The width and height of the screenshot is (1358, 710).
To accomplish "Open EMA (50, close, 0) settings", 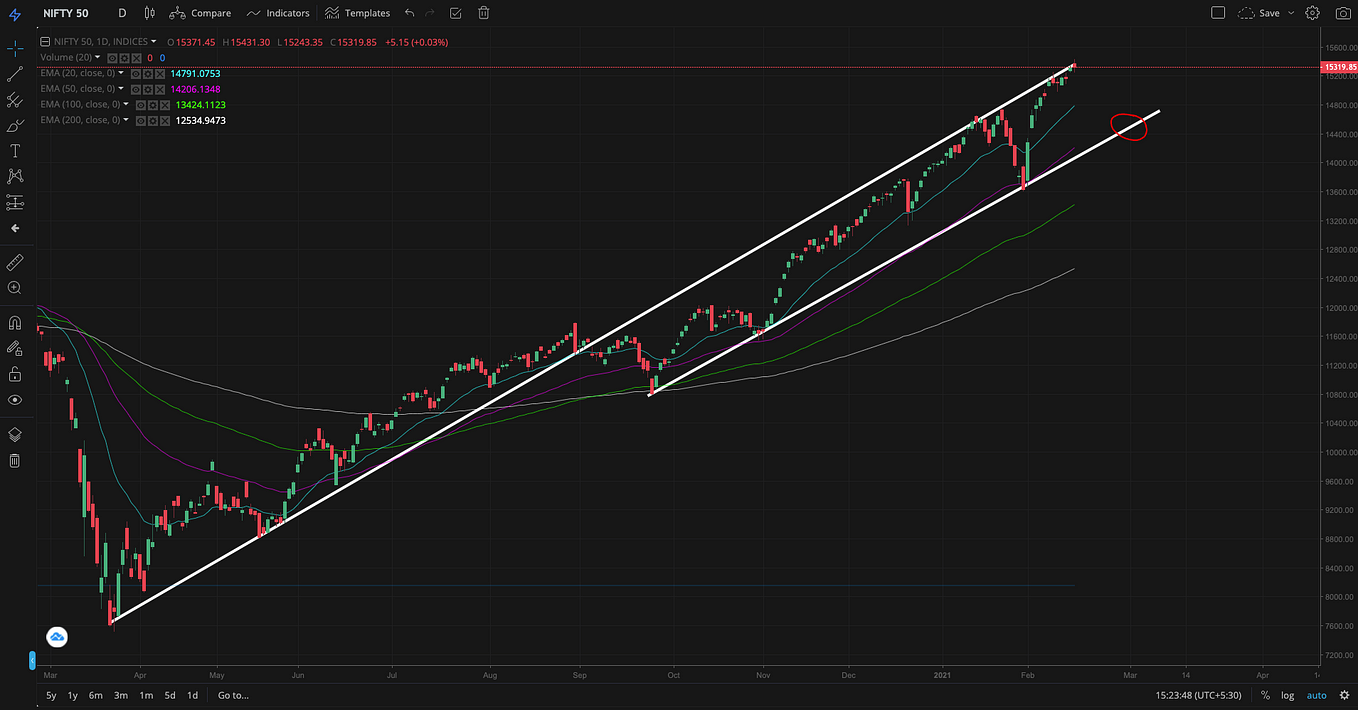I will pos(148,89).
